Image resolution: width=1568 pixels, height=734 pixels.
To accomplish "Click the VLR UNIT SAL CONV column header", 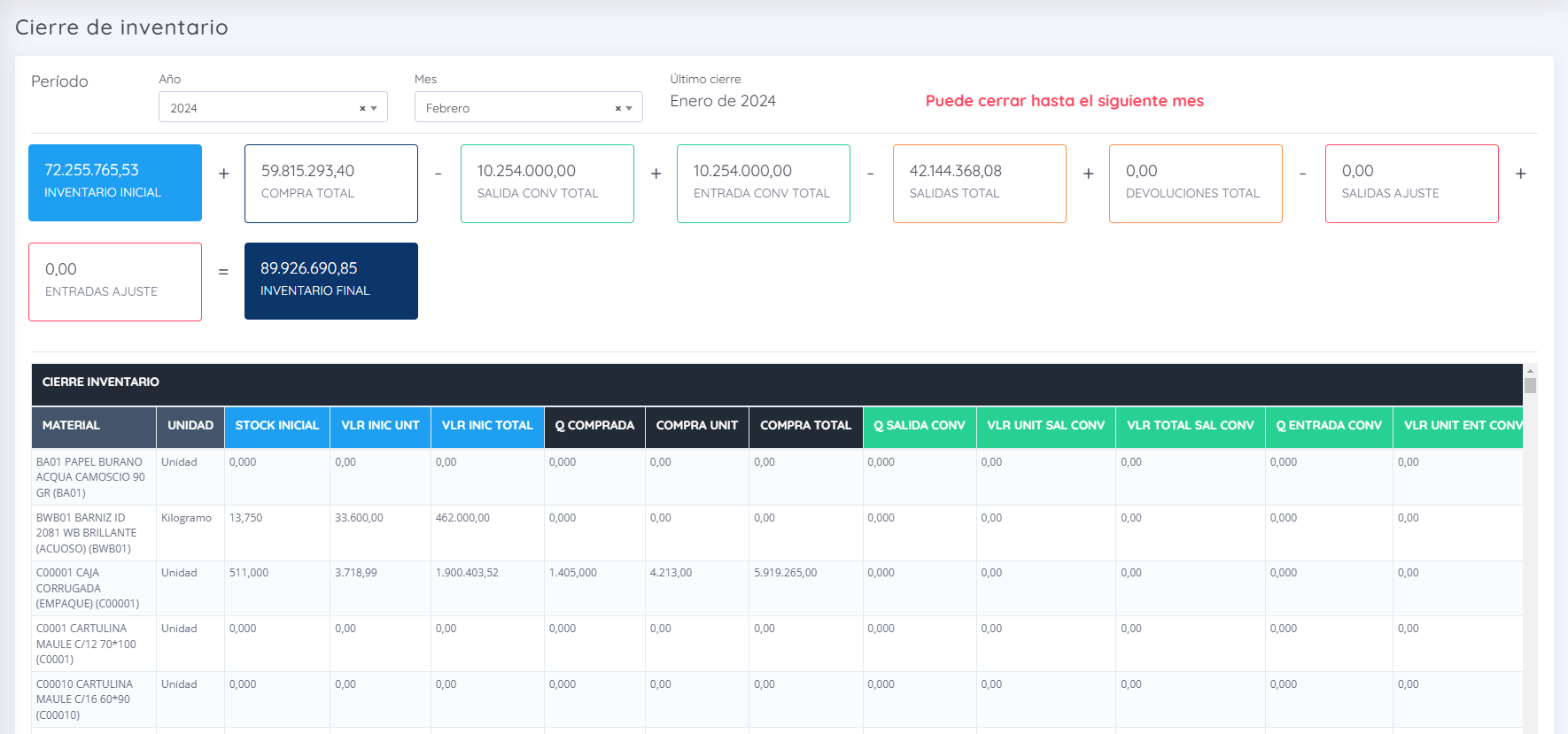I will 1046,427.
